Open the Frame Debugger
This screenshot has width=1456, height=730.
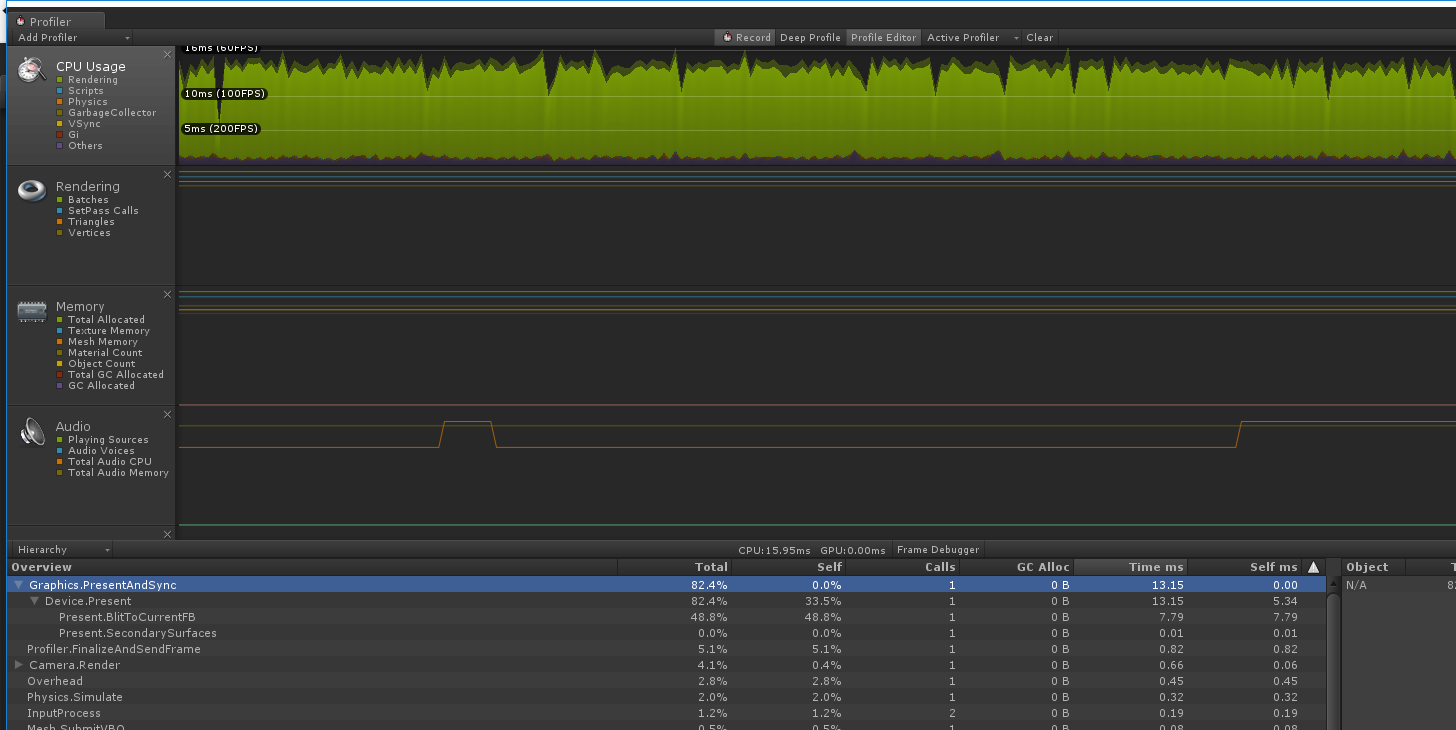point(938,549)
